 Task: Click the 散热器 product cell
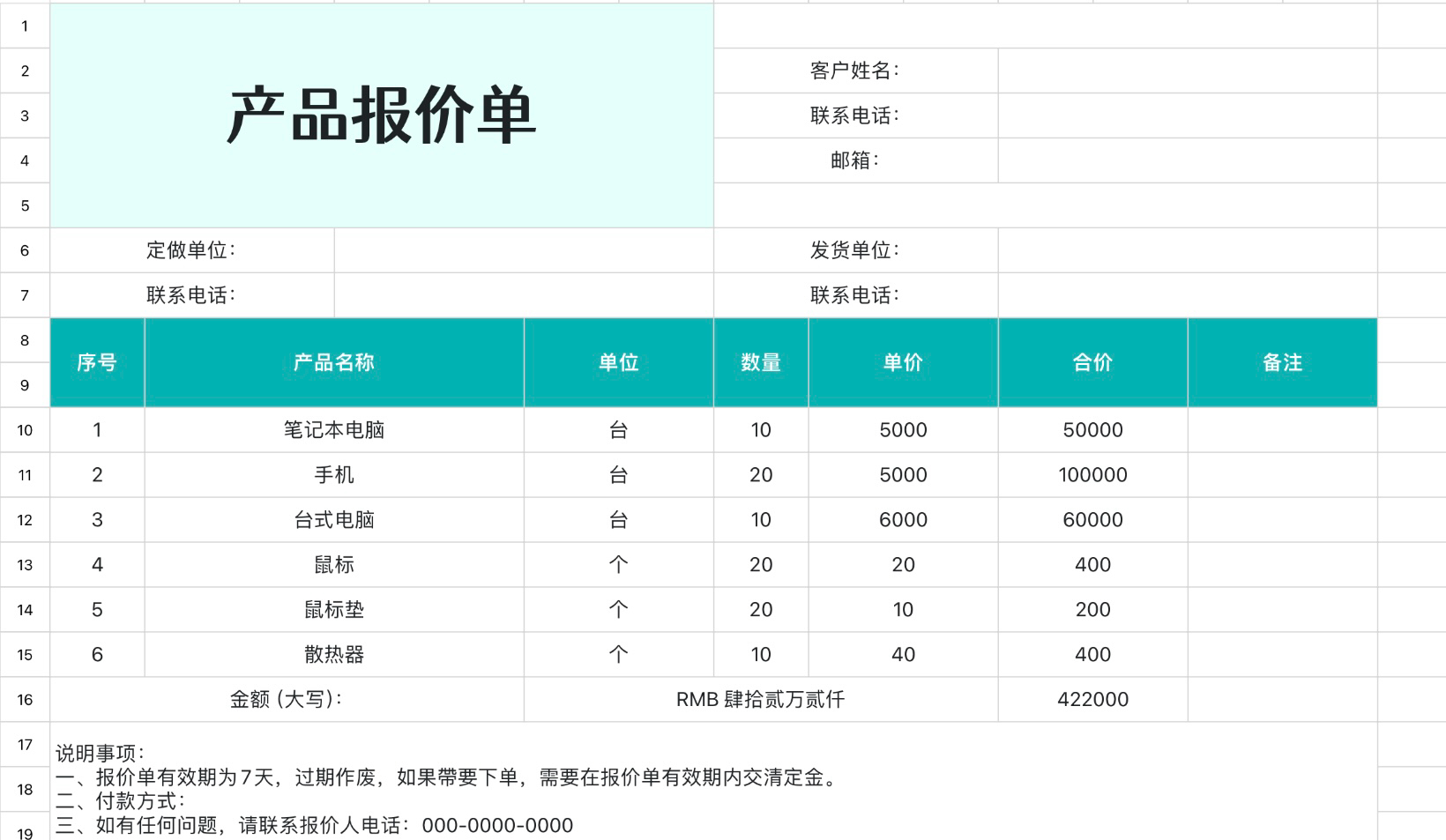point(334,655)
